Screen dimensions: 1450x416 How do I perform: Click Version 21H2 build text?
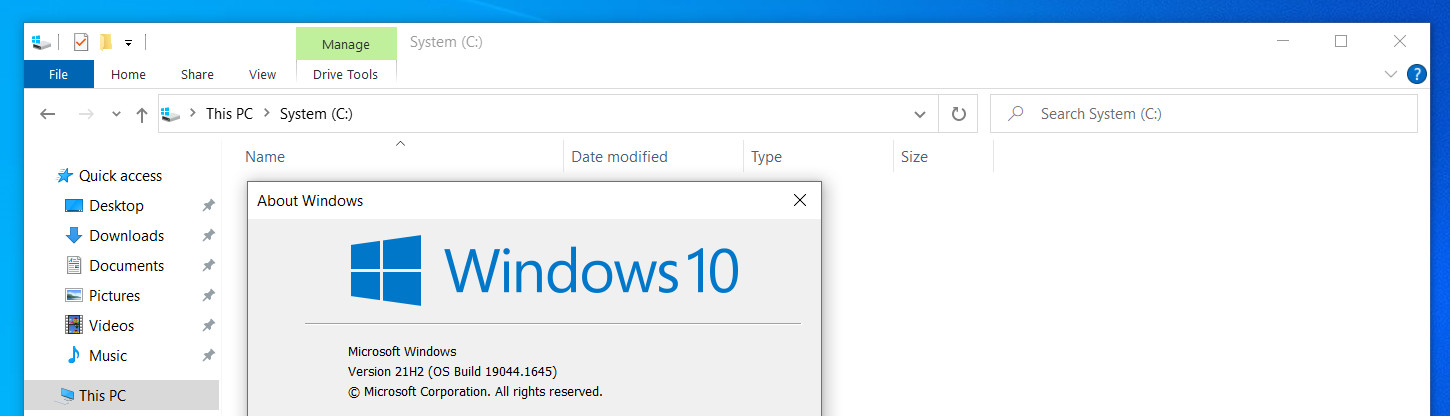pyautogui.click(x=452, y=371)
